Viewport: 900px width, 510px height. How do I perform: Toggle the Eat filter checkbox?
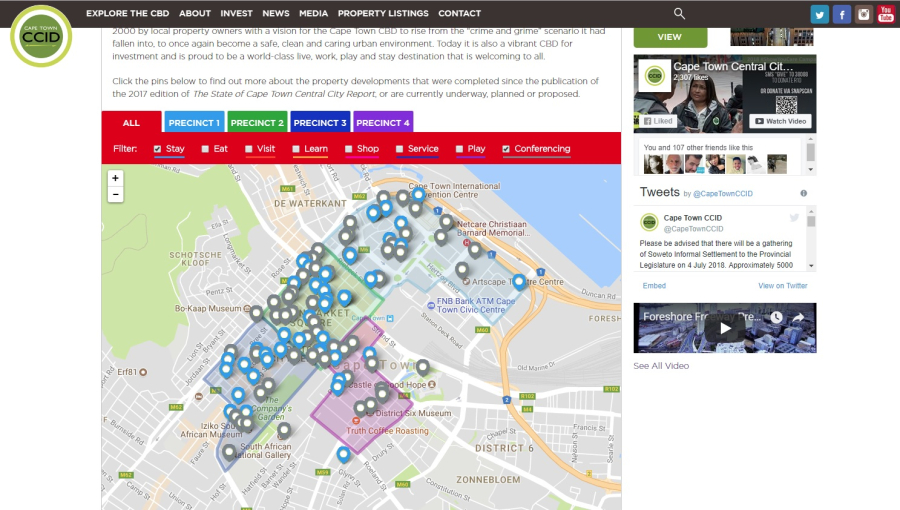tap(205, 149)
